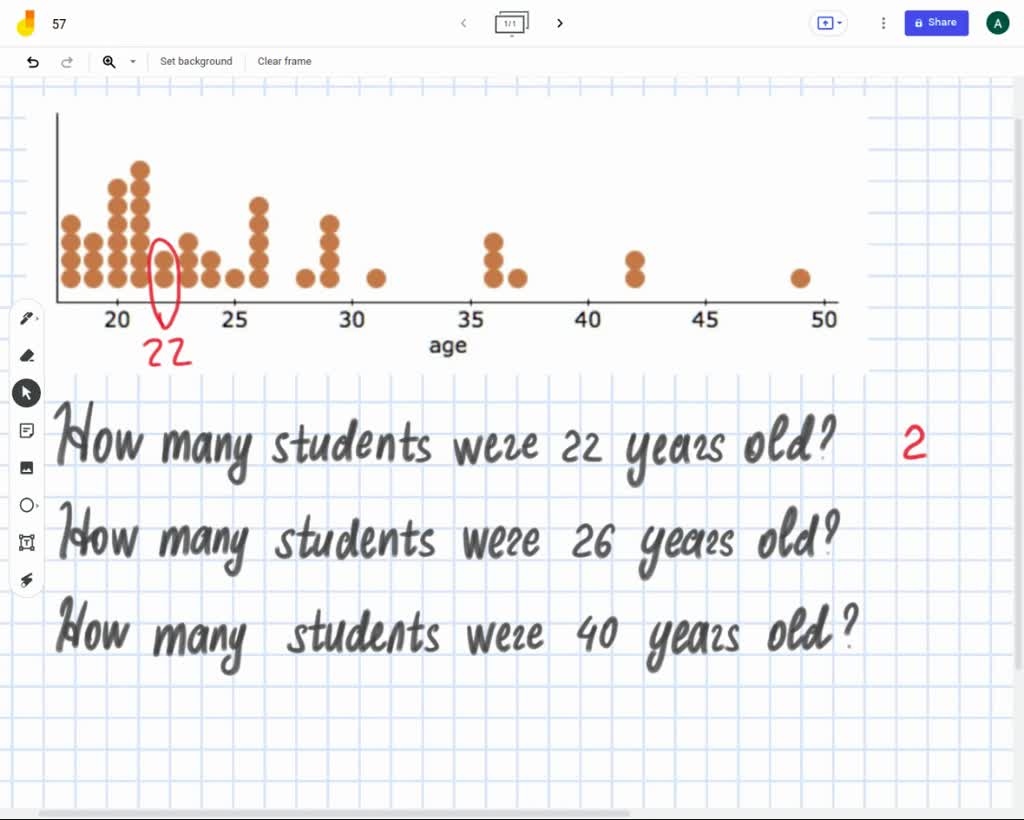Screen dimensions: 1024x820
Task: Select the Pen tool
Action: coord(27,317)
